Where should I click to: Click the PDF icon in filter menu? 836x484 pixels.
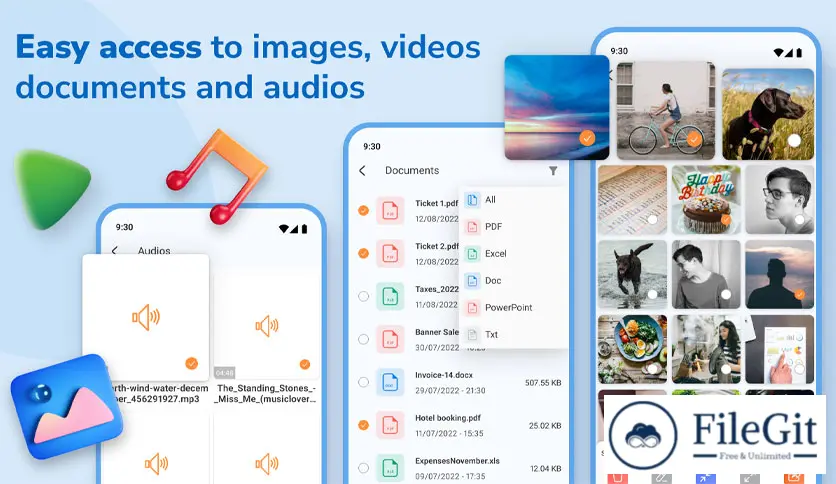(472, 227)
